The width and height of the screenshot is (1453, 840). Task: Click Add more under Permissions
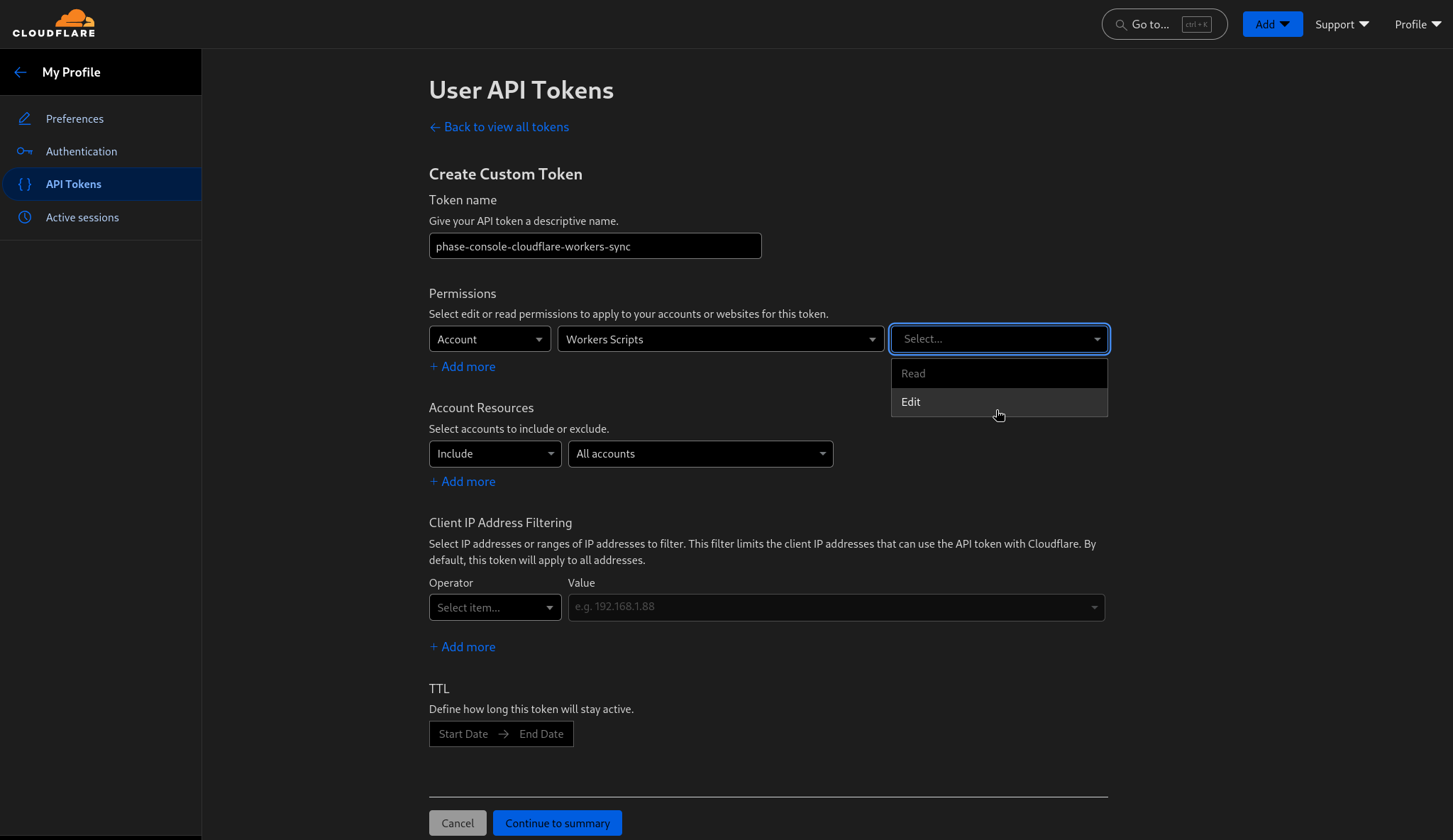click(463, 367)
